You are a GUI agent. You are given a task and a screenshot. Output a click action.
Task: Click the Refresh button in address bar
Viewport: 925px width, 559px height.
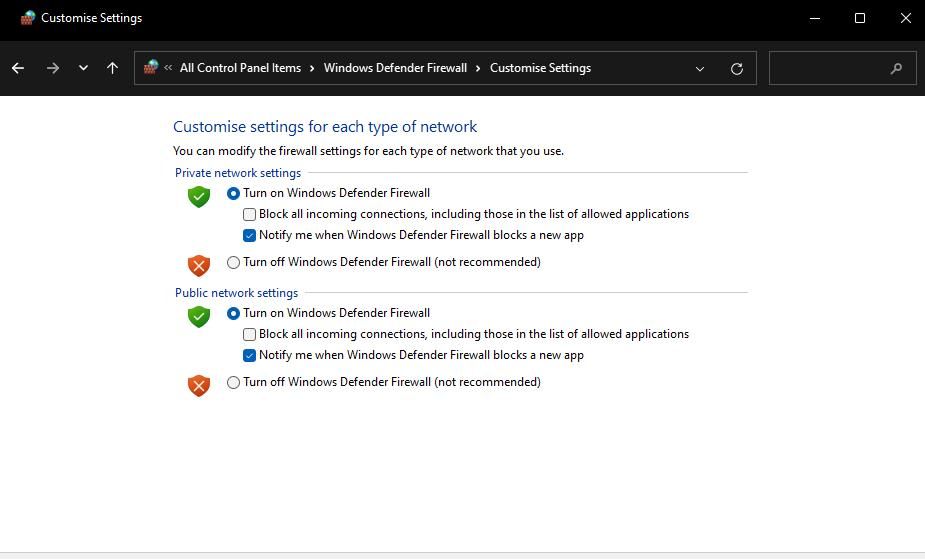click(737, 69)
